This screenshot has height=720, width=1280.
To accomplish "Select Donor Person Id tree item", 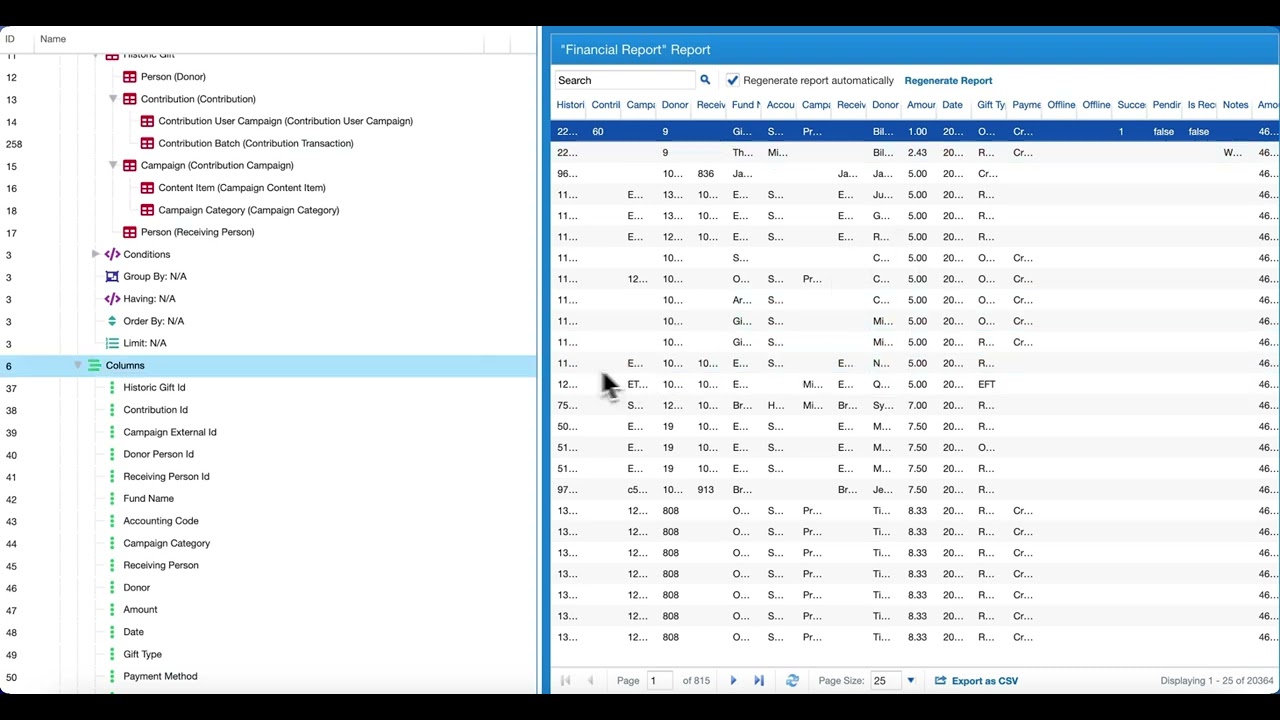I will tap(158, 454).
